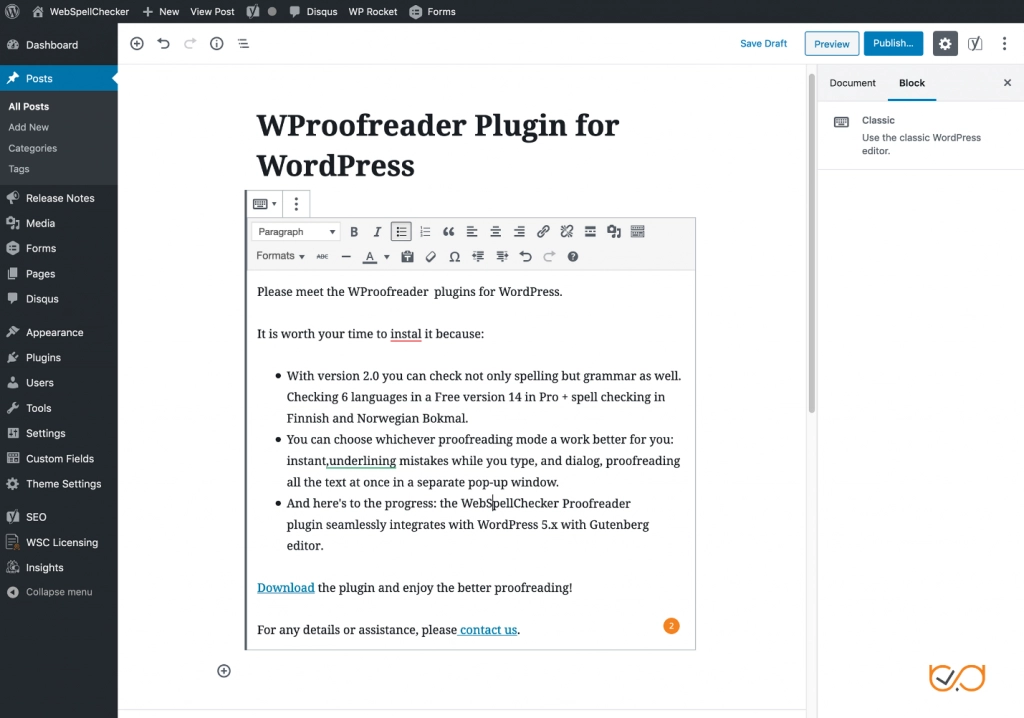1024x718 pixels.
Task: Click the Italic formatting icon
Action: click(377, 231)
